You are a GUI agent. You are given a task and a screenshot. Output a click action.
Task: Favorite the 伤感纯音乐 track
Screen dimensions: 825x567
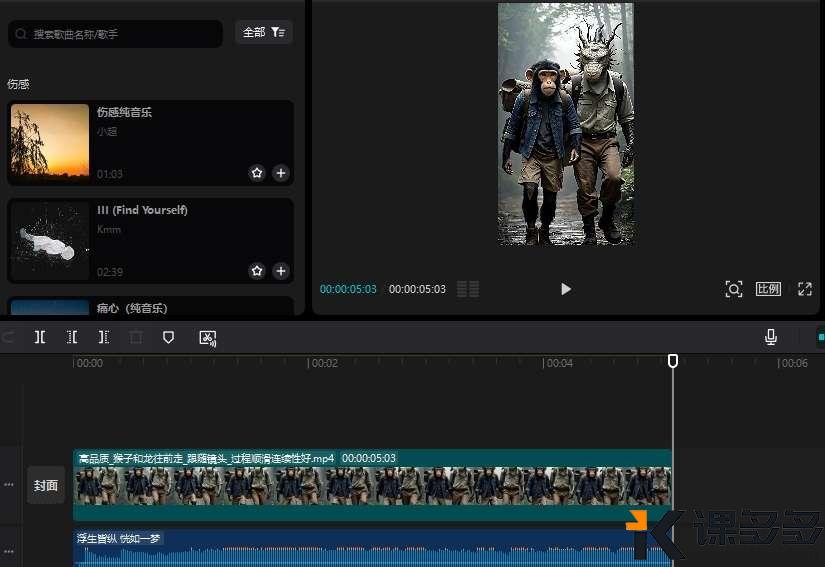[257, 173]
